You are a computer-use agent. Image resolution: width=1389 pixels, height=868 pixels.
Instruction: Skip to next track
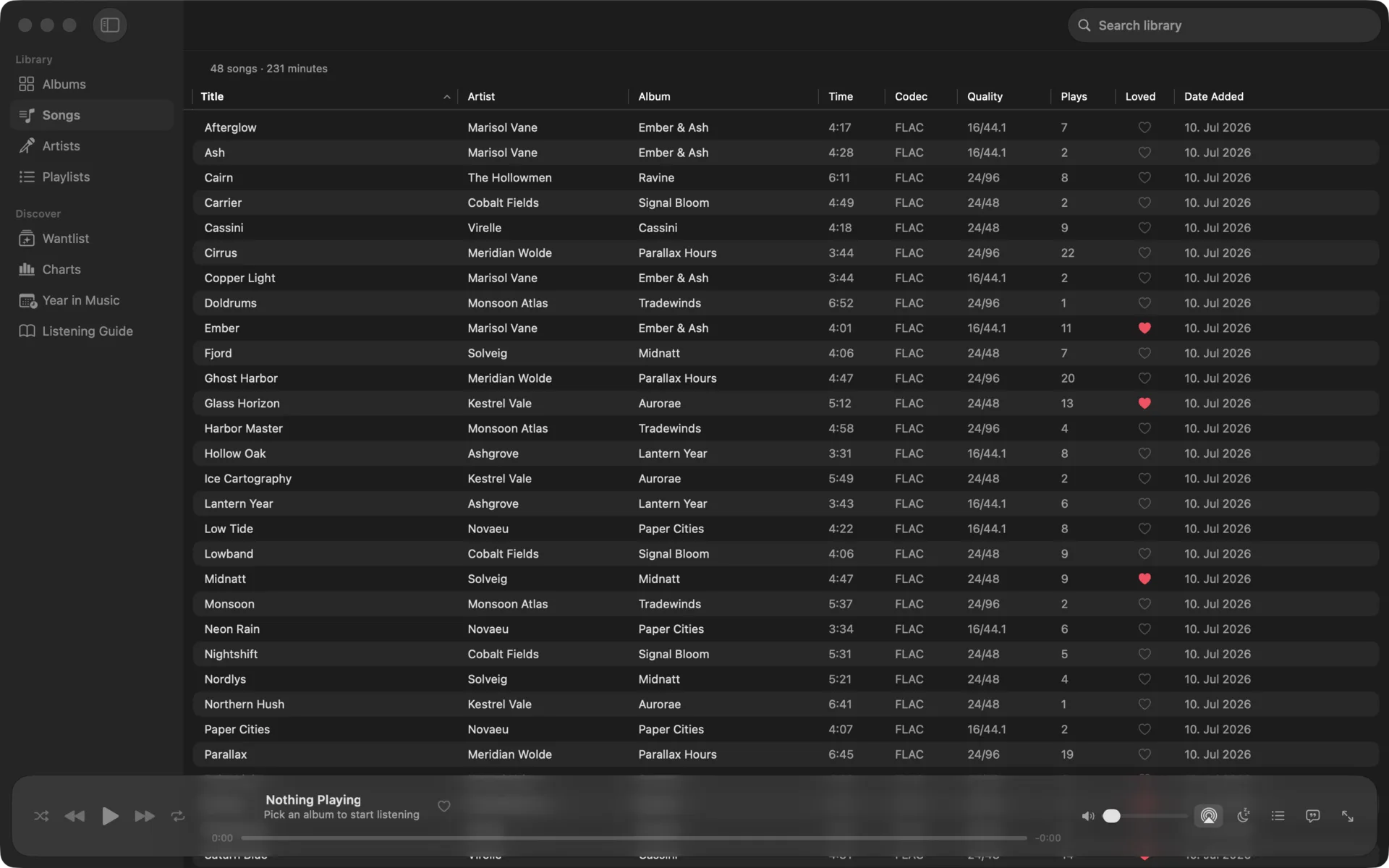tap(145, 816)
